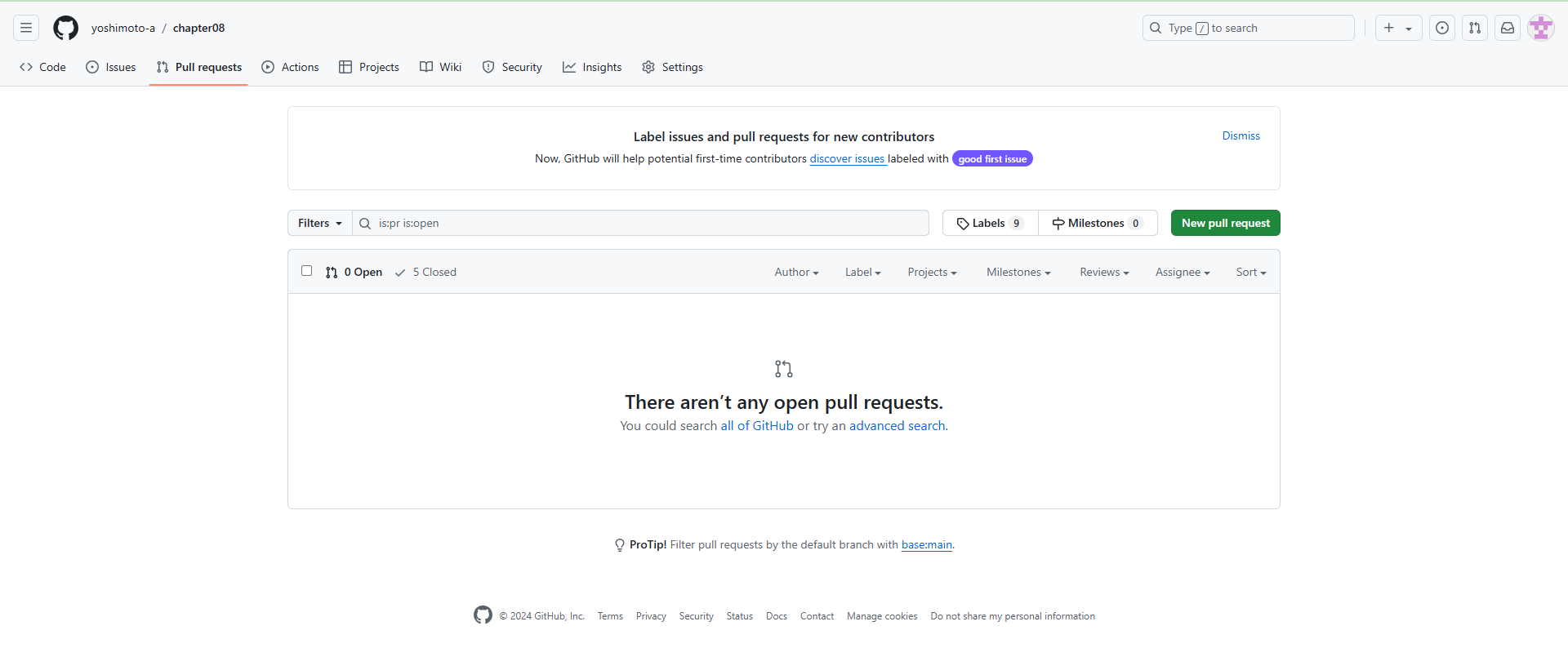Click the GitHub logo homepage icon

(x=65, y=28)
